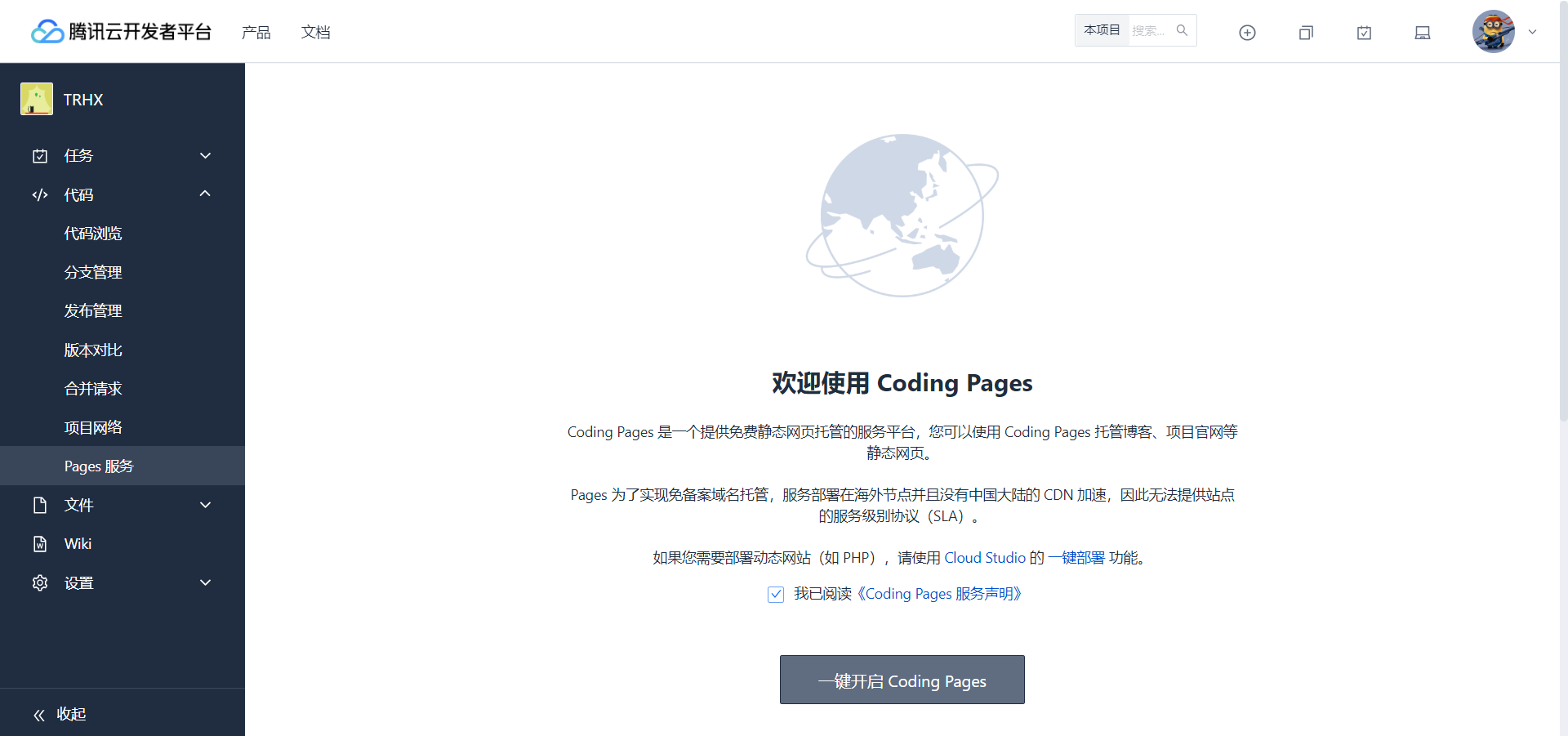Select Pages 服务 in the sidebar
The width and height of the screenshot is (1568, 736).
122,466
